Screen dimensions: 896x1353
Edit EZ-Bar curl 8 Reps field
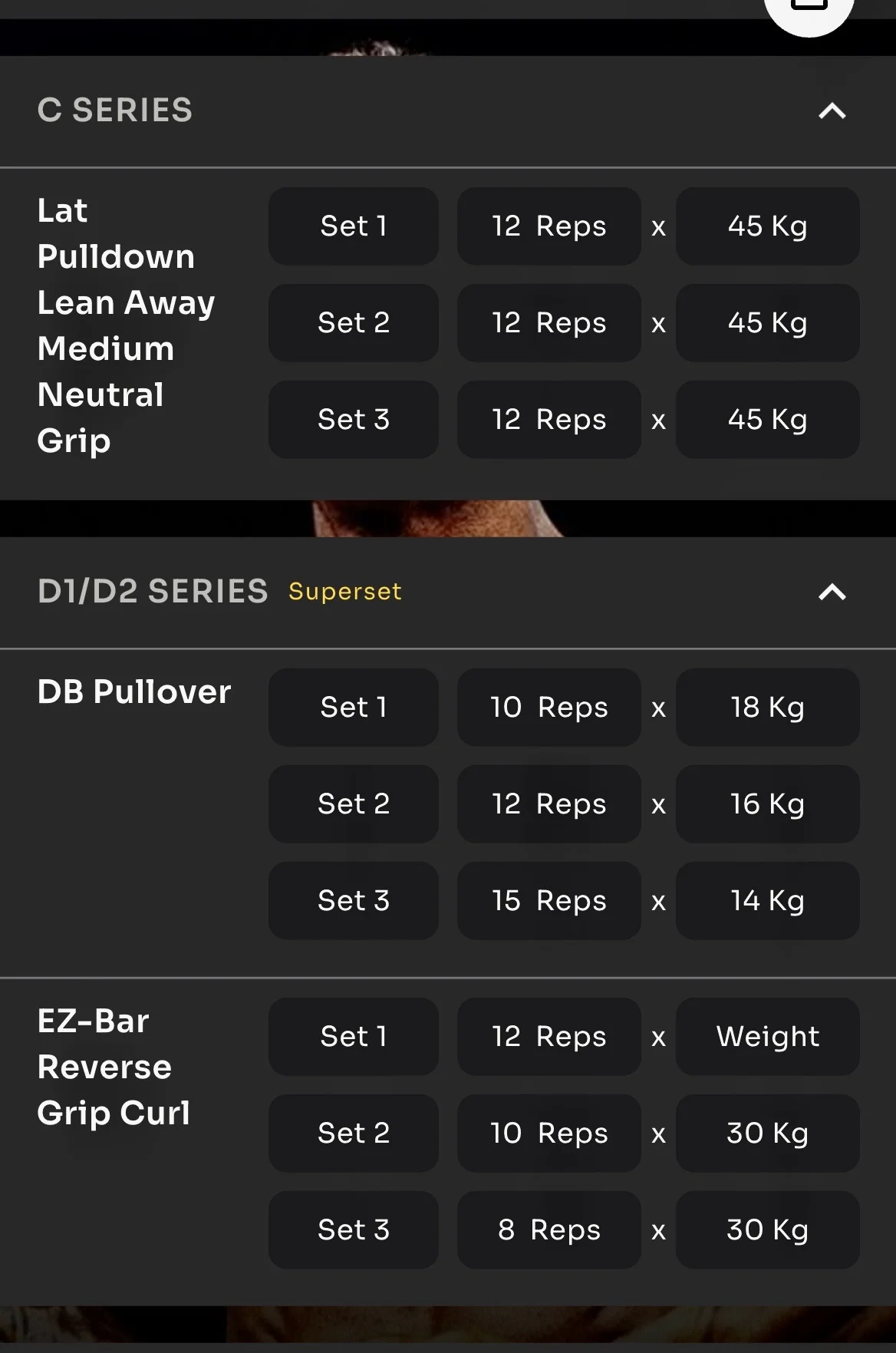coord(548,1229)
